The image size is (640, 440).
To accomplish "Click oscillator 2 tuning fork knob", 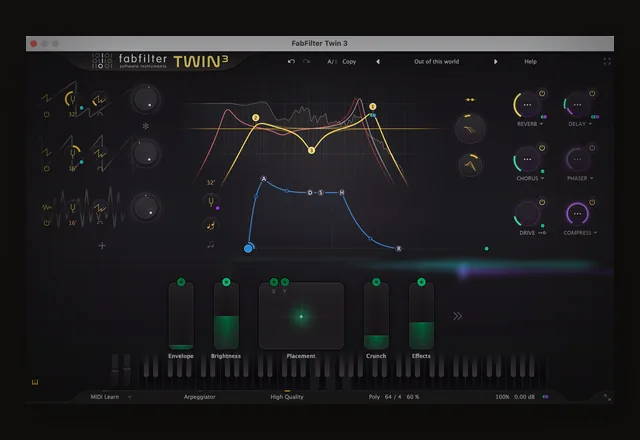I will pyautogui.click(x=73, y=153).
